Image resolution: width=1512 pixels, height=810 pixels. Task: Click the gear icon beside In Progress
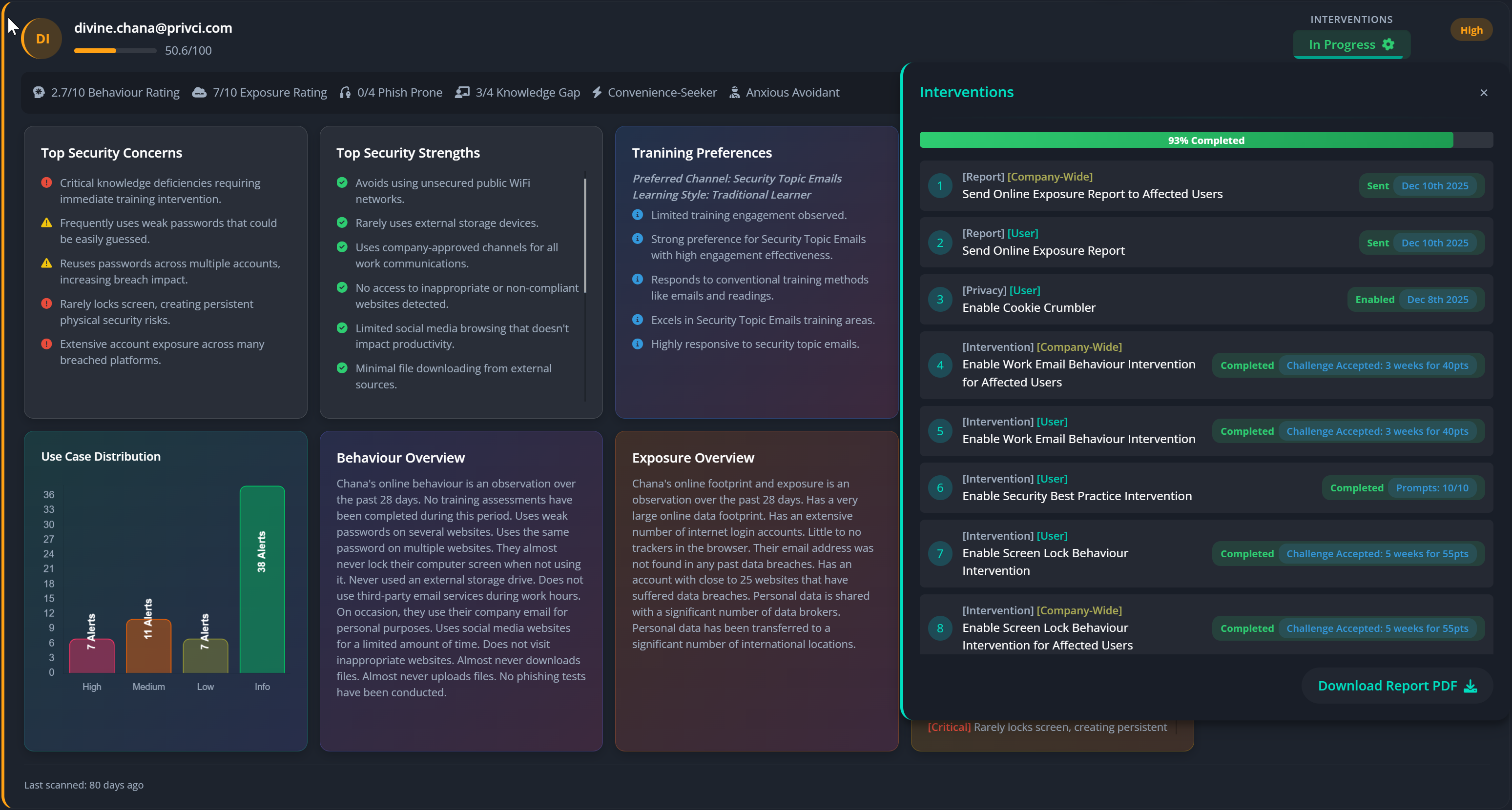coord(1388,44)
